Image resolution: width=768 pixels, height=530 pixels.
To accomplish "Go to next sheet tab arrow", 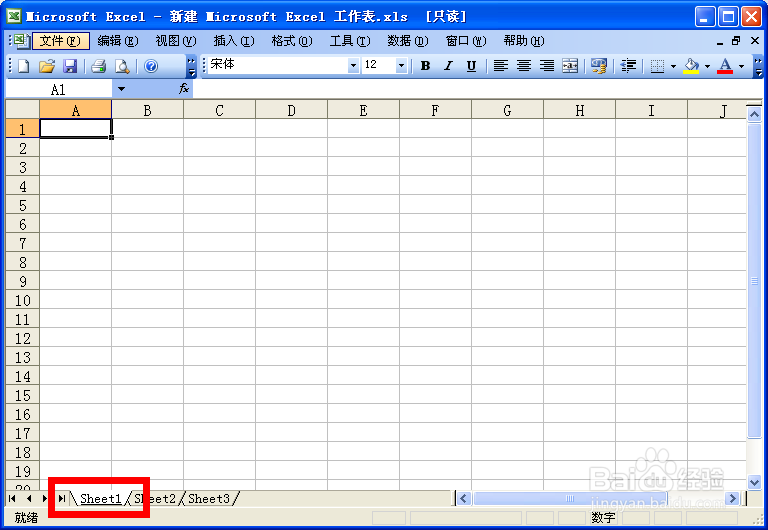I will pyautogui.click(x=45, y=499).
